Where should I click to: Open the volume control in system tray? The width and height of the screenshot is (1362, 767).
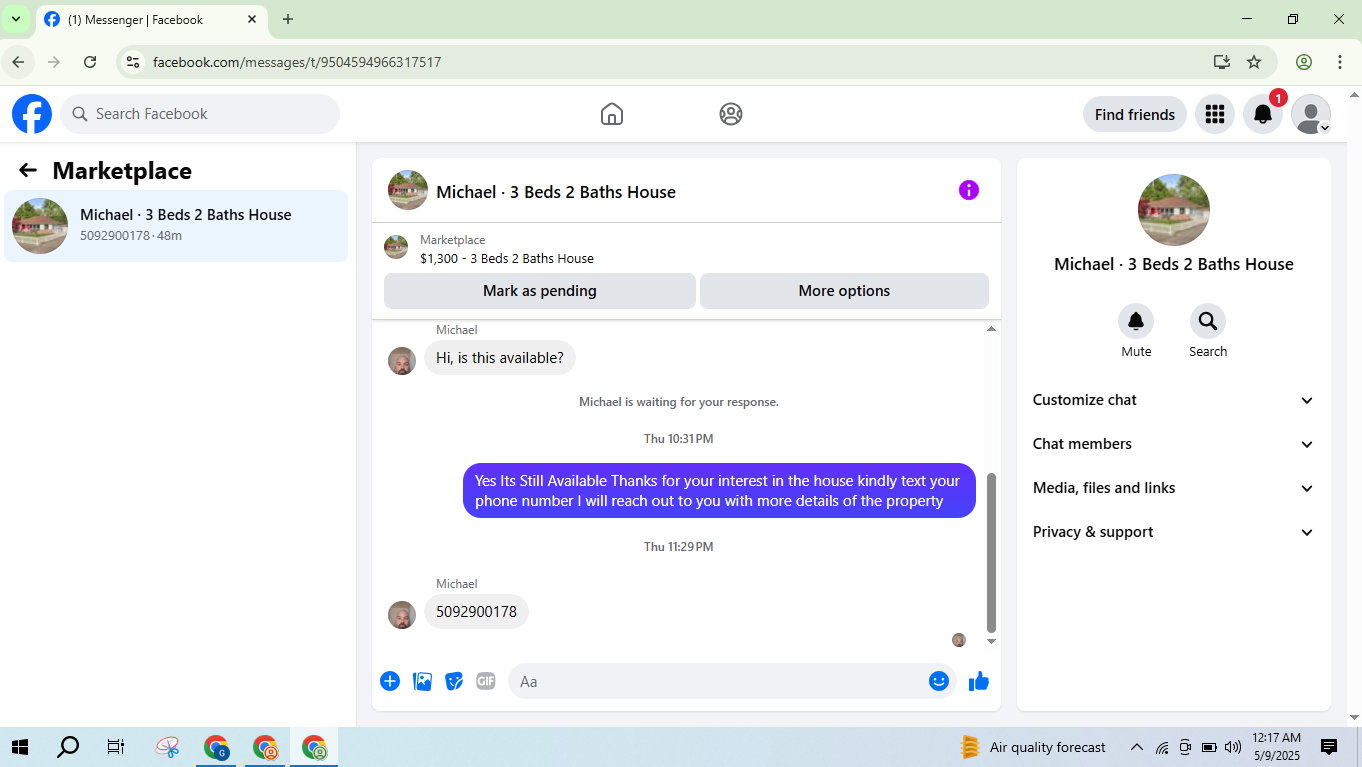point(1232,747)
